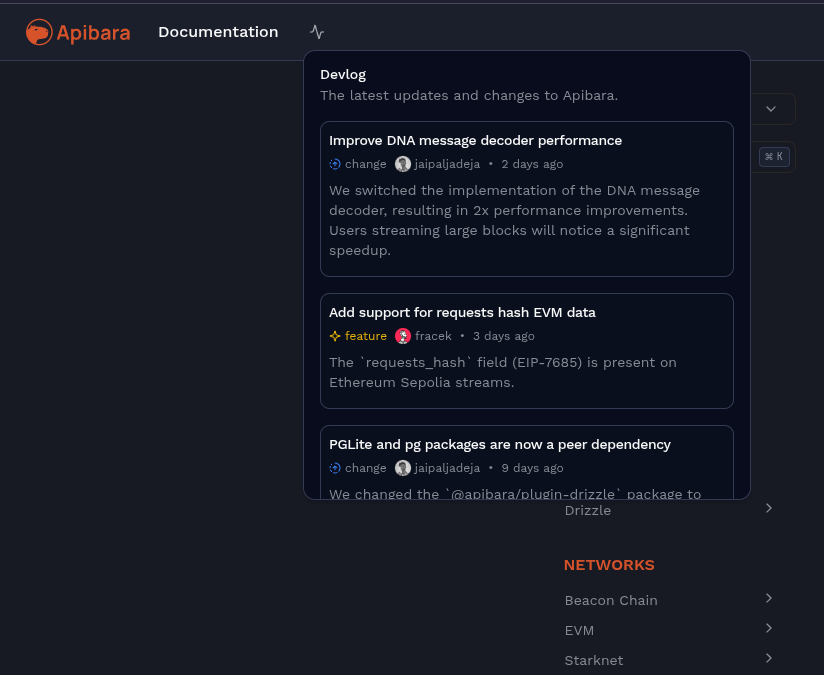Click author name 'fracek'
Screen dimensions: 824x675
[x=433, y=336]
